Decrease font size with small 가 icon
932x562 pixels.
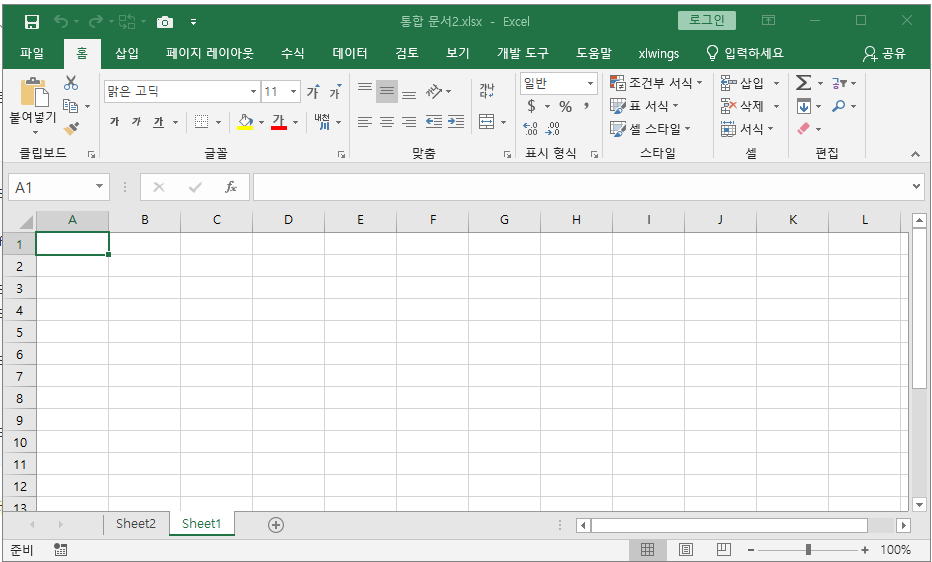tap(335, 91)
